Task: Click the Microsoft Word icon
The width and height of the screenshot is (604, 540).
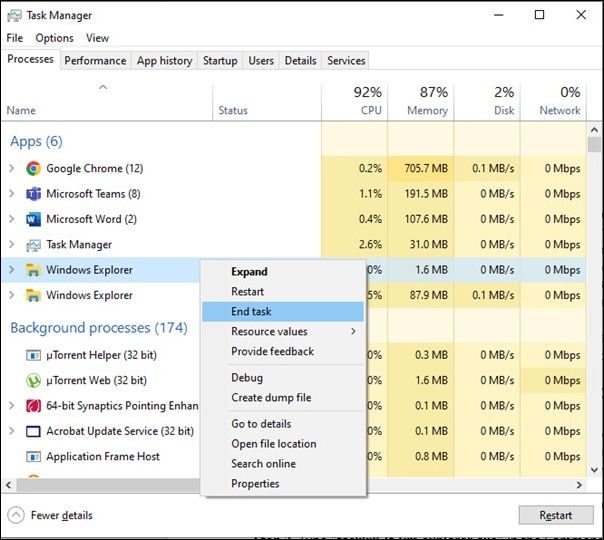Action: pyautogui.click(x=33, y=219)
